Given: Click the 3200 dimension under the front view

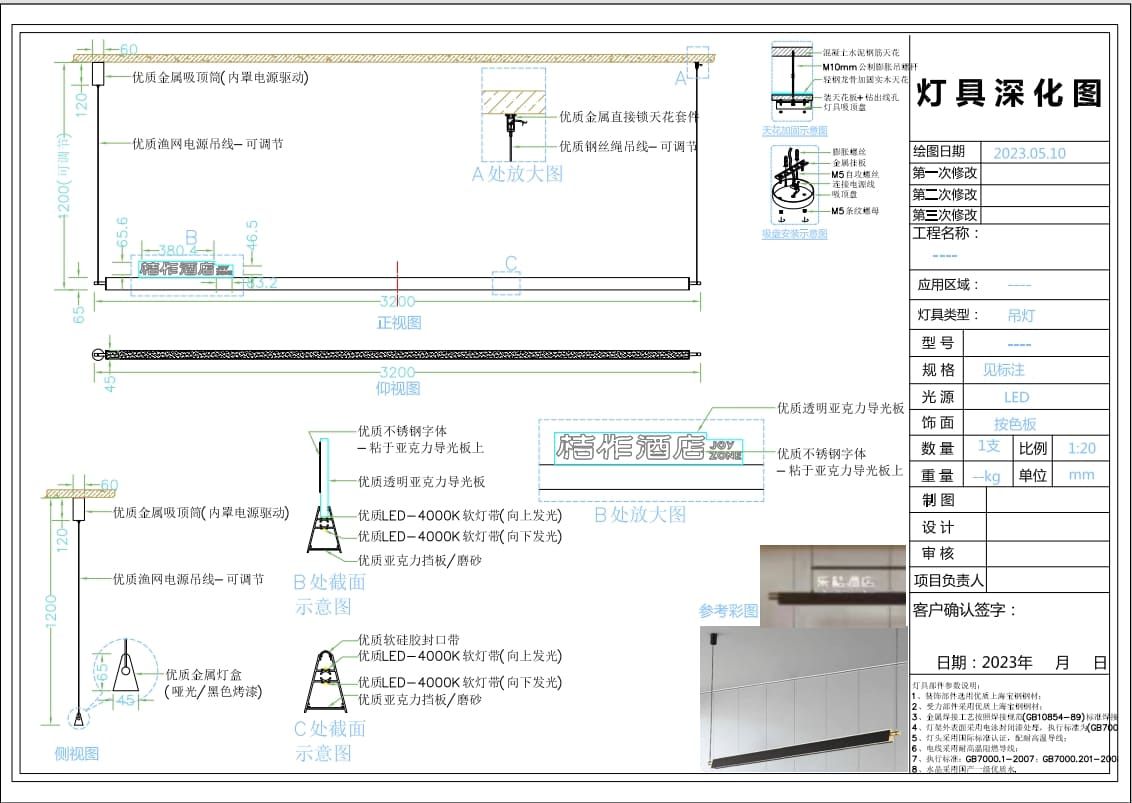Looking at the screenshot, I should click(x=397, y=302).
